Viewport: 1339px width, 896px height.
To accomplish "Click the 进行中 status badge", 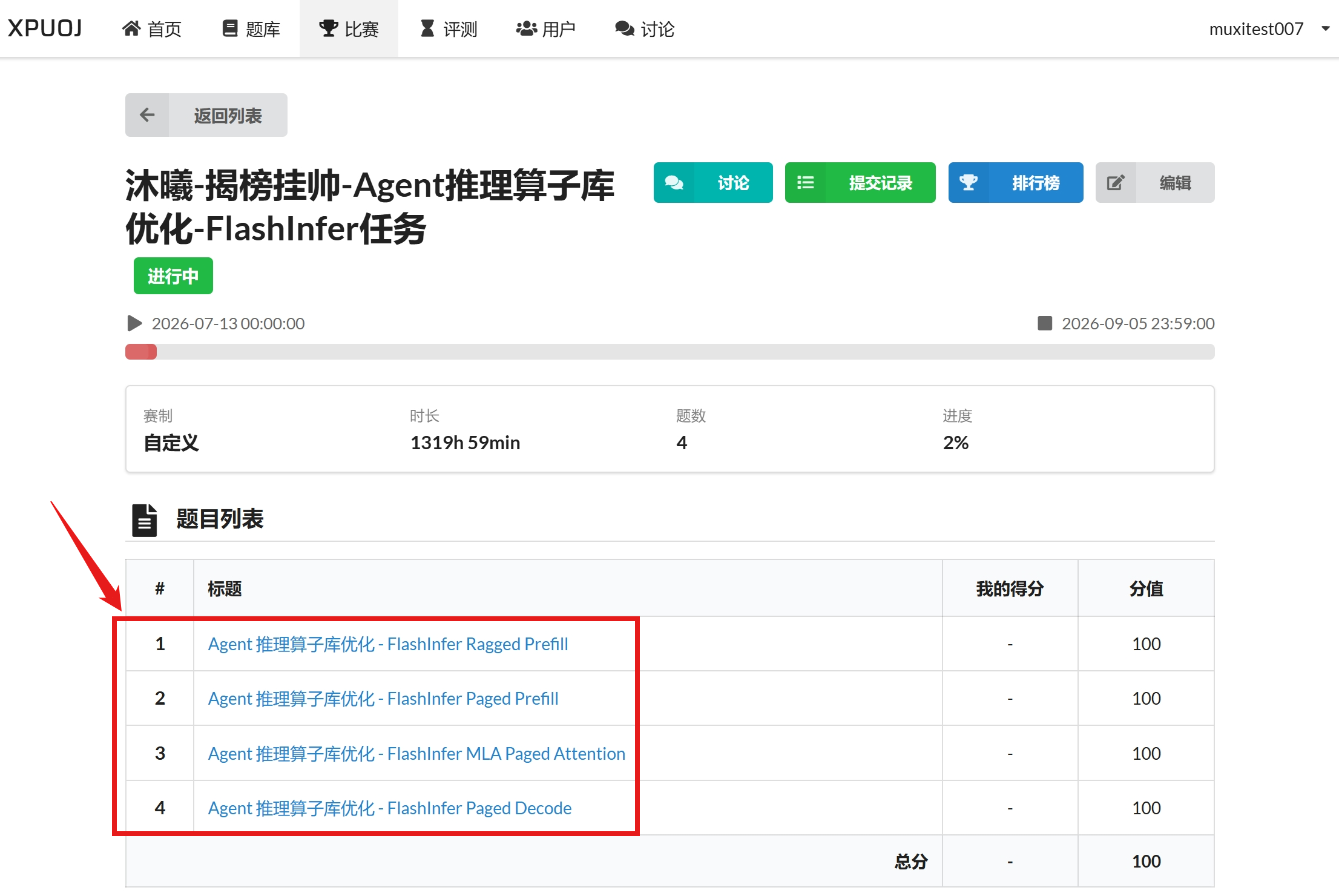I will coord(173,275).
